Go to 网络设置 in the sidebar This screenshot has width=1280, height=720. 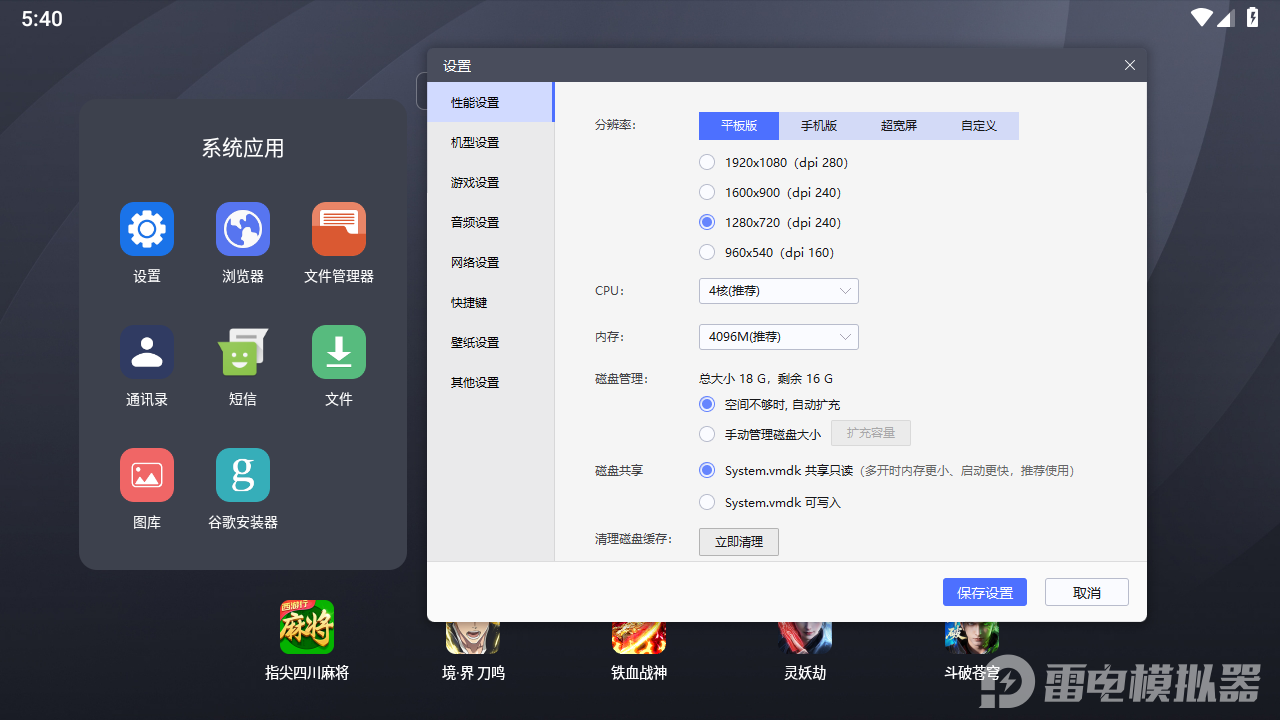[475, 263]
